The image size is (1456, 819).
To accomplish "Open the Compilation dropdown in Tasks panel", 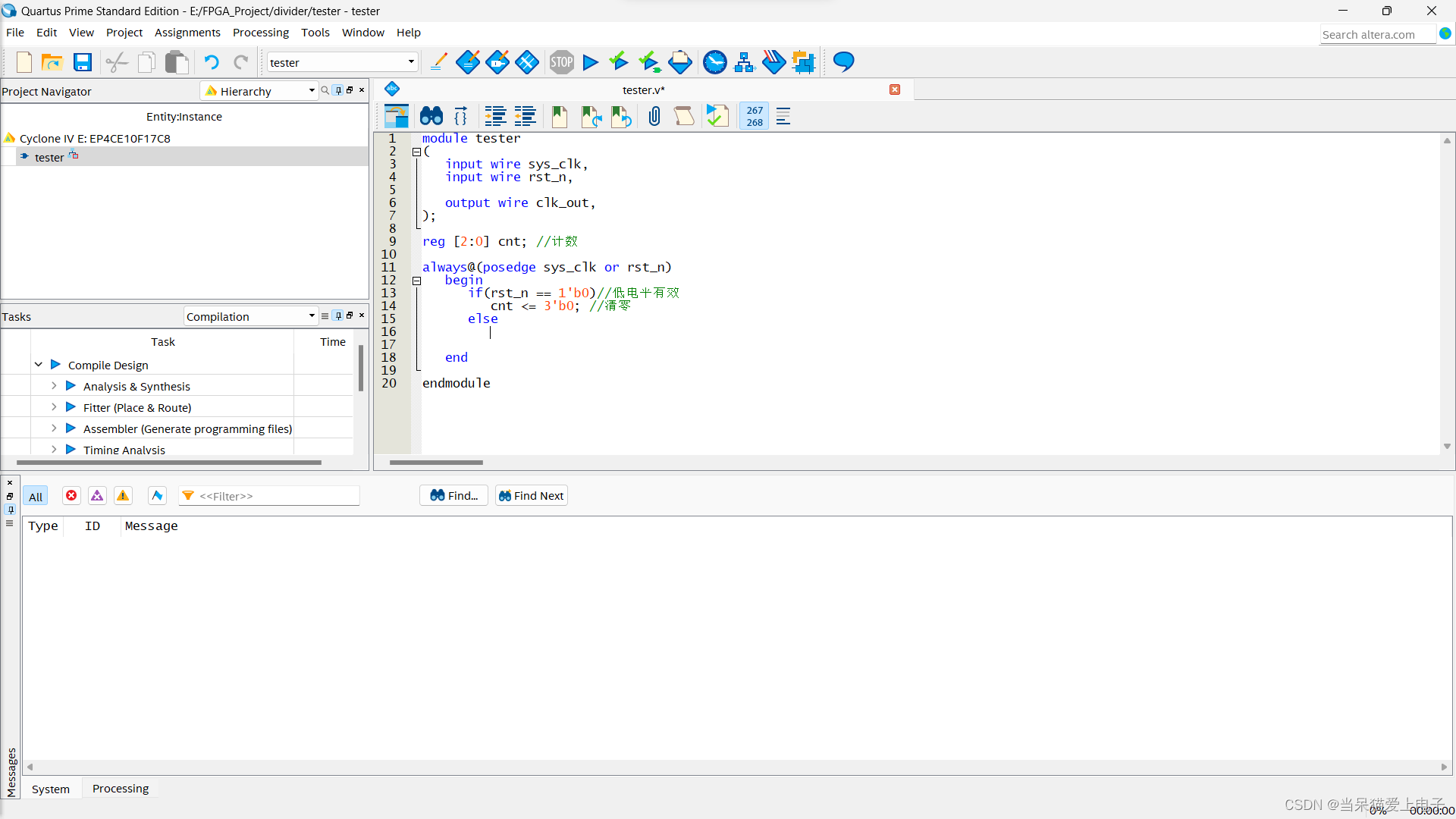I will pyautogui.click(x=250, y=316).
